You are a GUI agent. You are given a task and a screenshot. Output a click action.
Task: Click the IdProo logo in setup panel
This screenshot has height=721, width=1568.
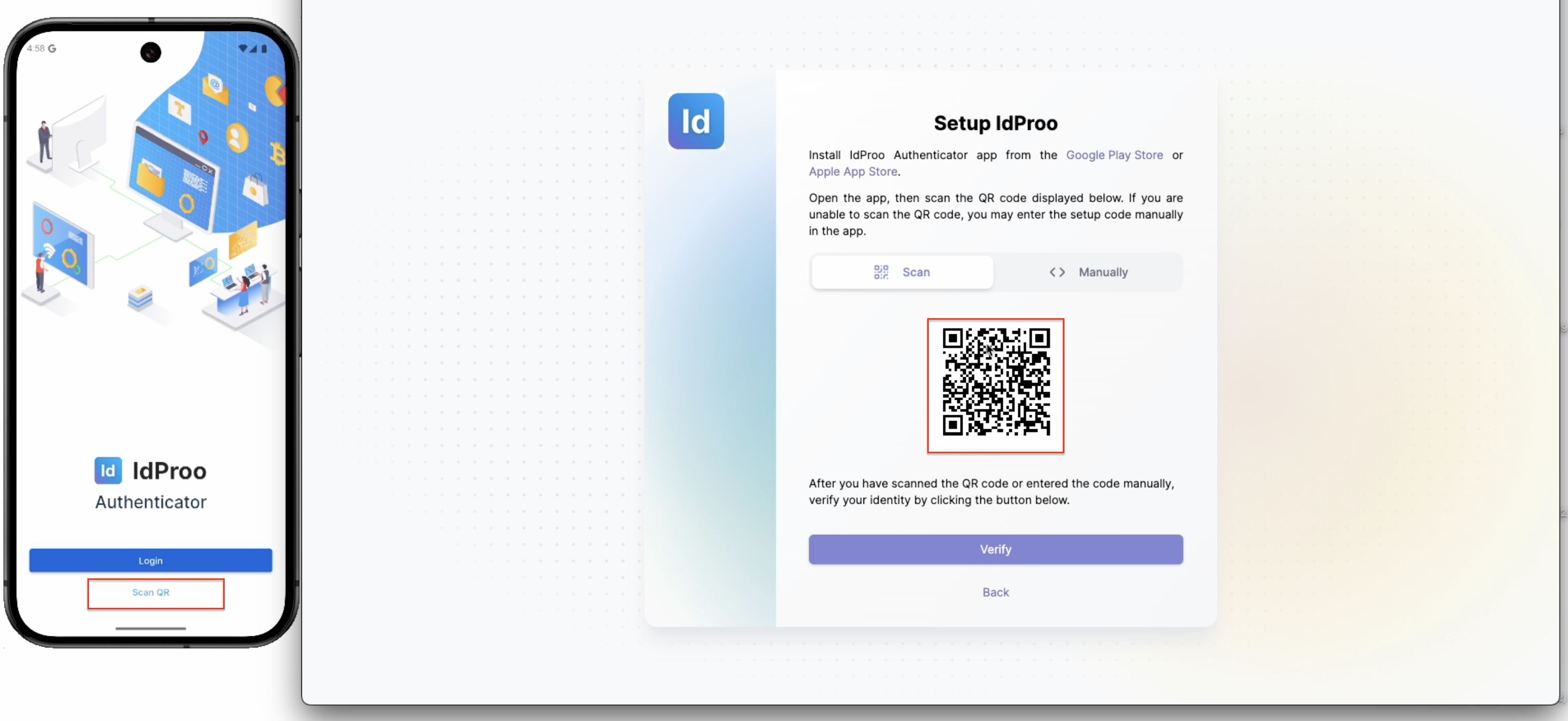tap(696, 121)
